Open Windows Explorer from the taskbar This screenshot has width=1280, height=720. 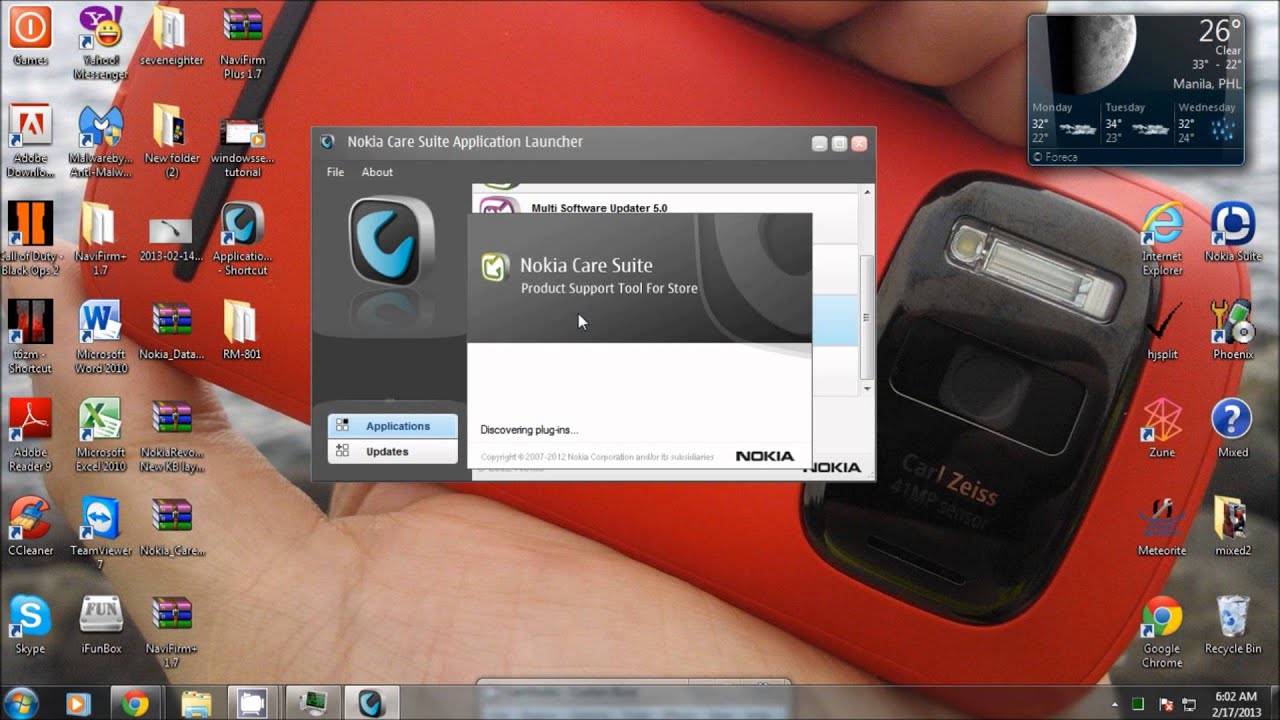coord(196,703)
